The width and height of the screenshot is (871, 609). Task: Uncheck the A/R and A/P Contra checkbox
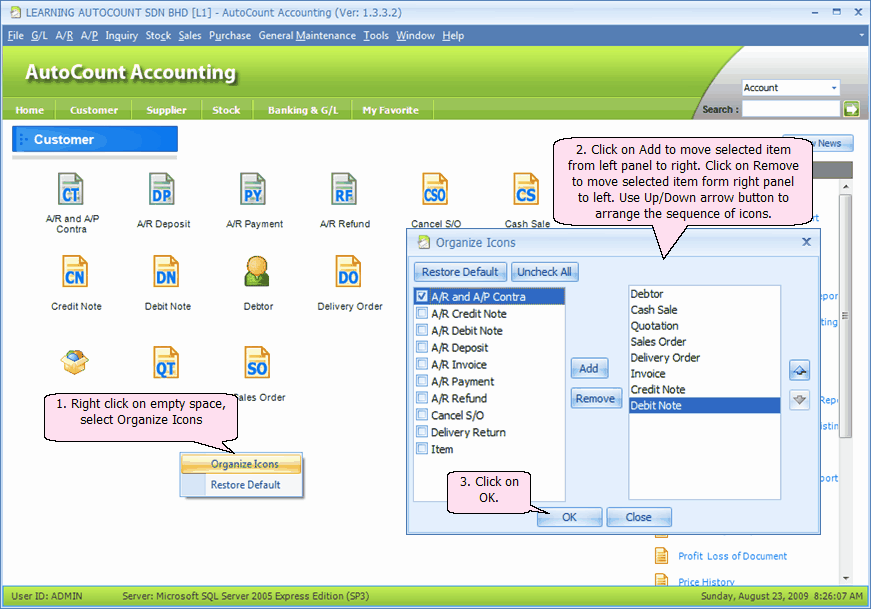pyautogui.click(x=422, y=296)
